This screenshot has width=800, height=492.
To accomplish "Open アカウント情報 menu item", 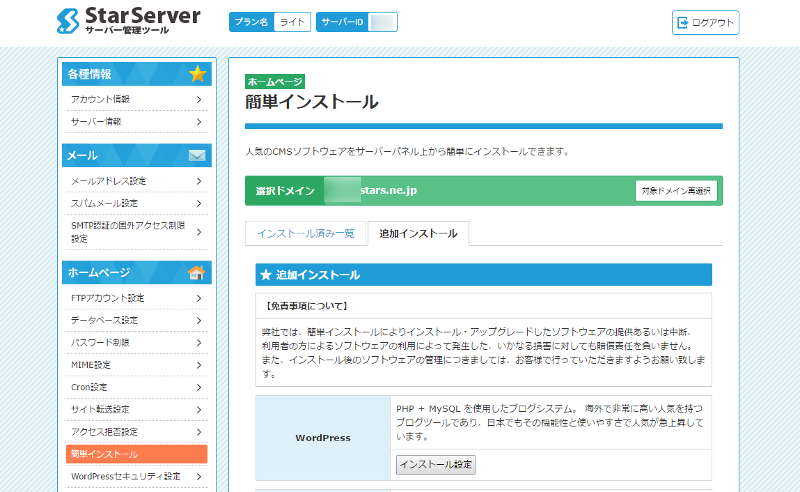I will point(136,100).
